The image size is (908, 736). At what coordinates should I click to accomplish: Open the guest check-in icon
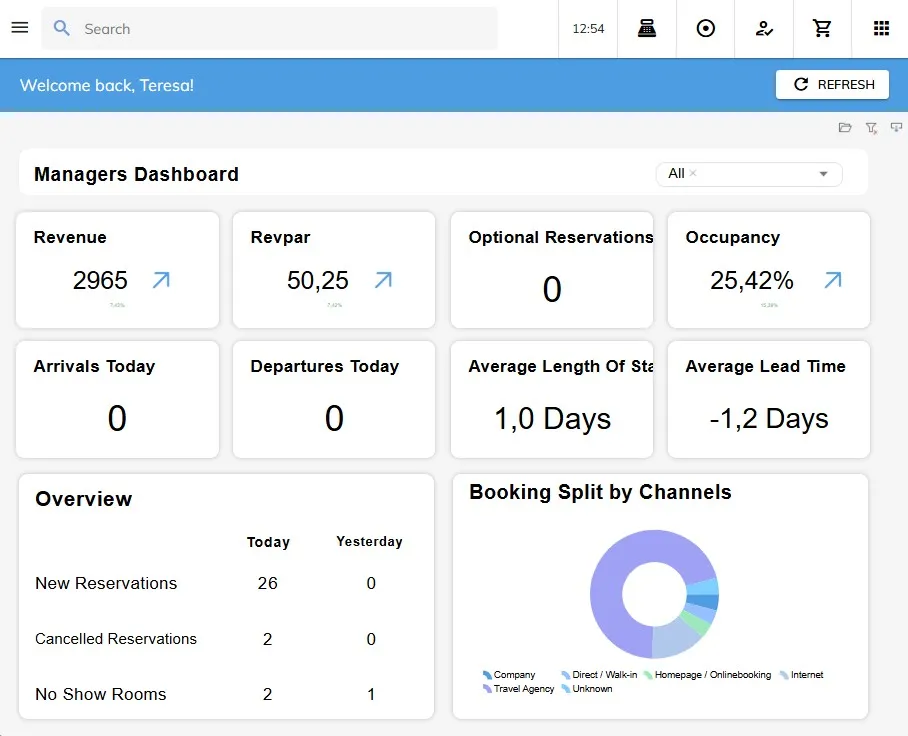pyautogui.click(x=764, y=28)
